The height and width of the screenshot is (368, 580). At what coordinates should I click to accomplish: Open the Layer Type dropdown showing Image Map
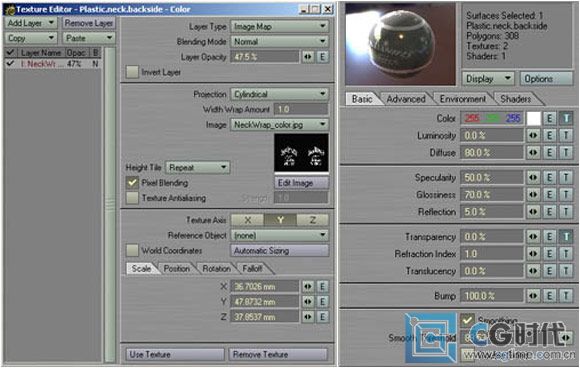279,27
